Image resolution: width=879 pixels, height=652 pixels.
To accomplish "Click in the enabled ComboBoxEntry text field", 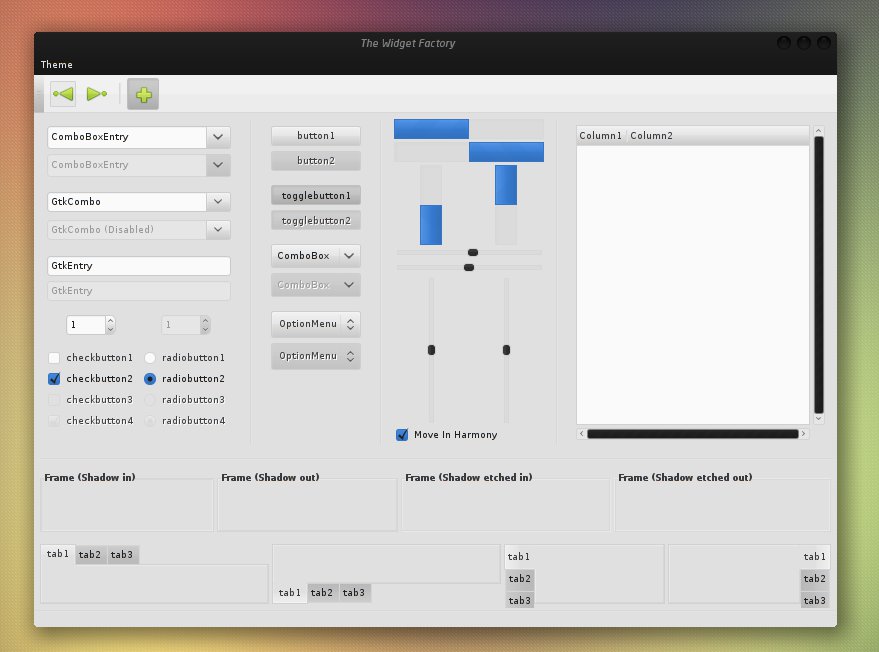I will point(127,137).
